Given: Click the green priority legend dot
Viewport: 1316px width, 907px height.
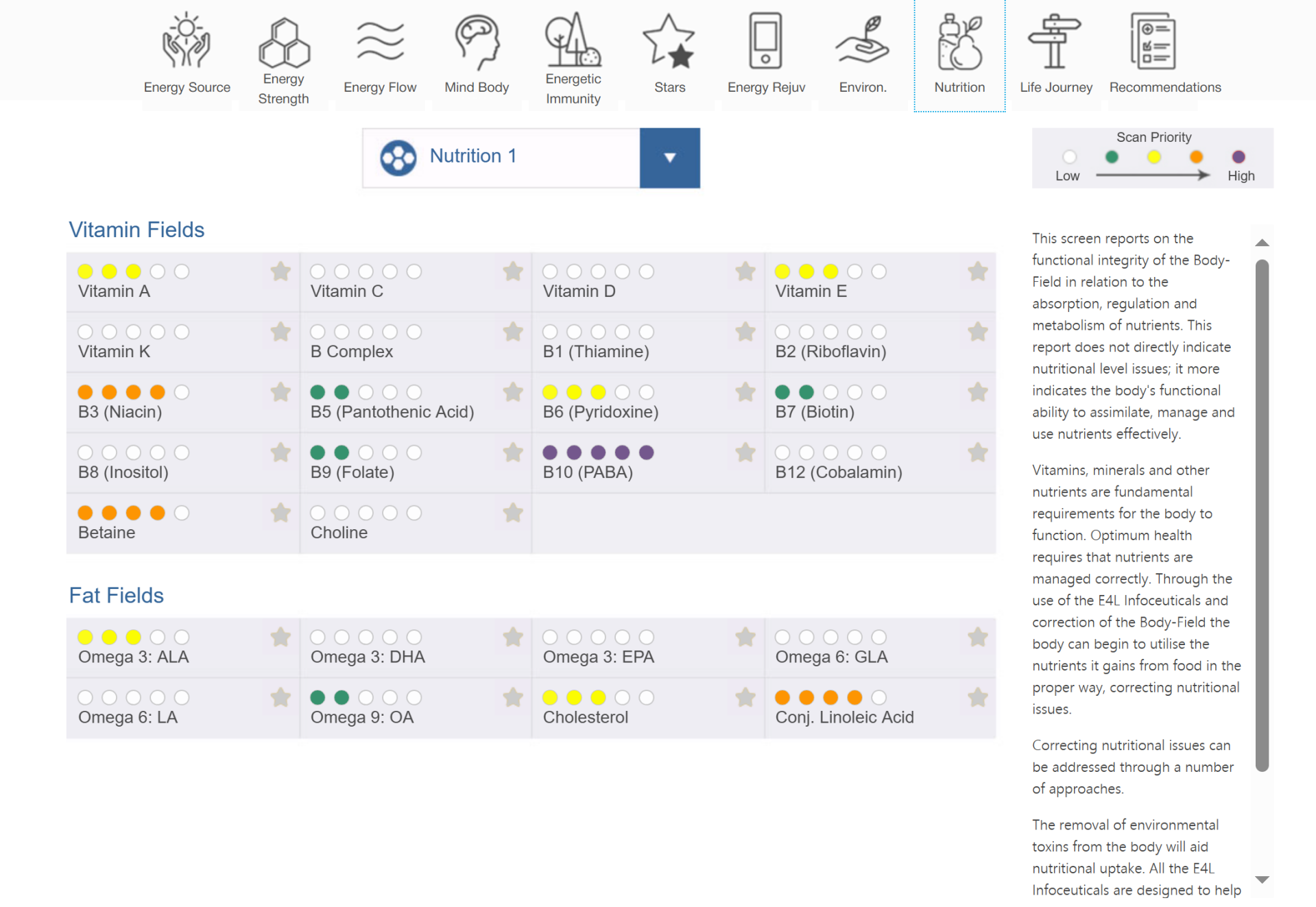Looking at the screenshot, I should [1112, 157].
